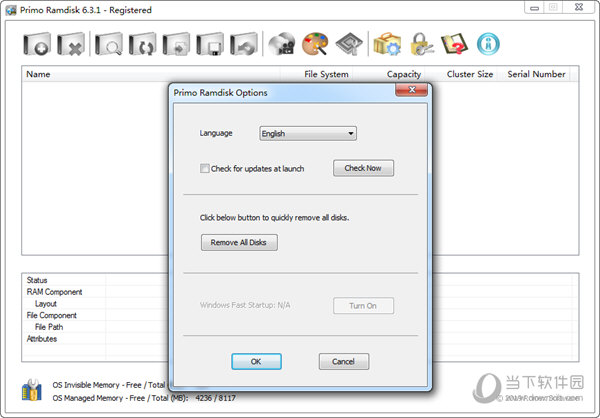The width and height of the screenshot is (600, 418).
Task: Select the File Path row
Action: tap(49, 327)
